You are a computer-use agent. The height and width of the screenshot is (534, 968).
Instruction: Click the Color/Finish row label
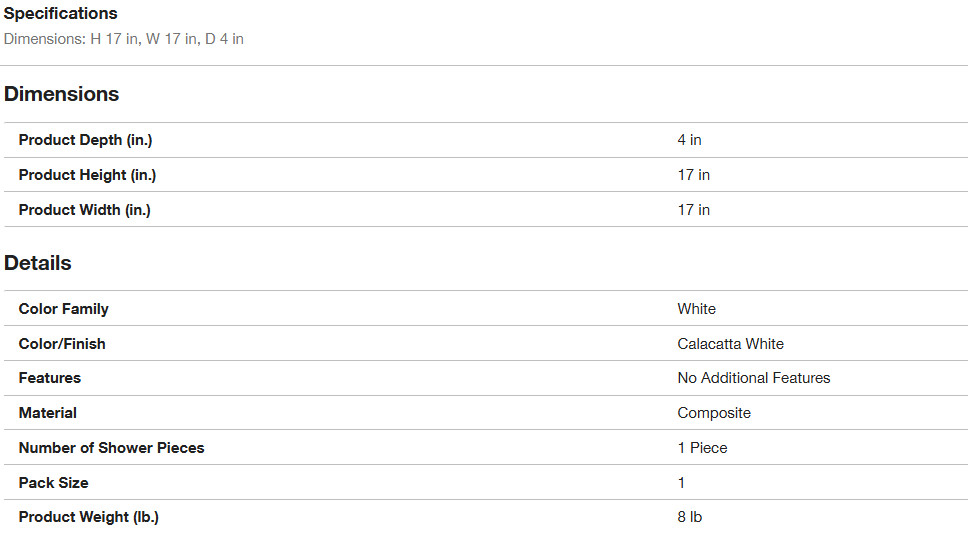(x=62, y=344)
